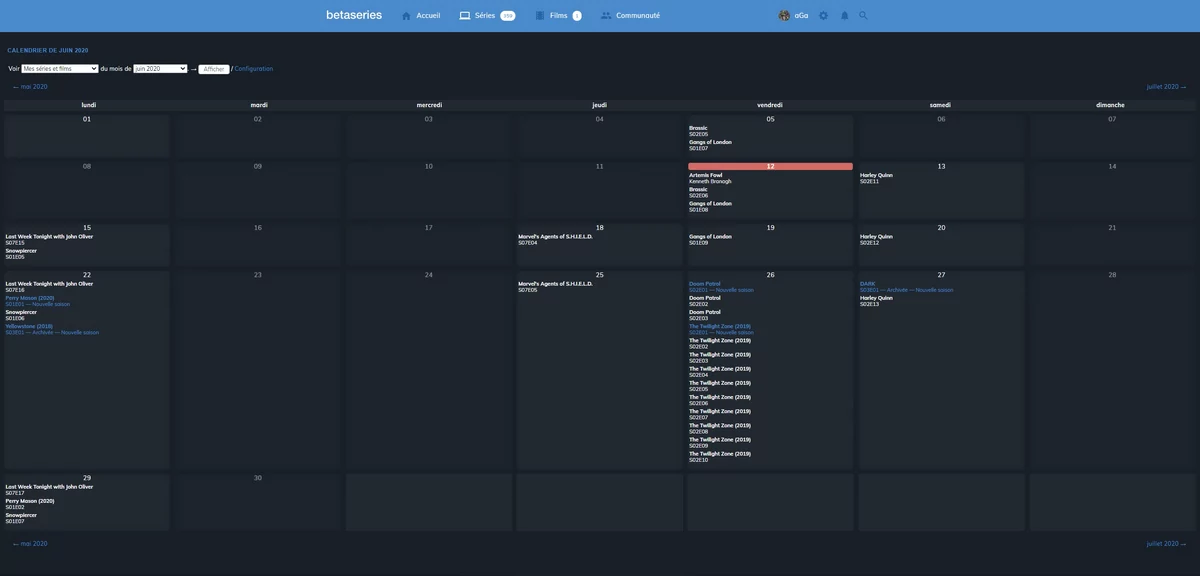
Task: Open Brassic S02E06 on the 12th
Action: 700,192
